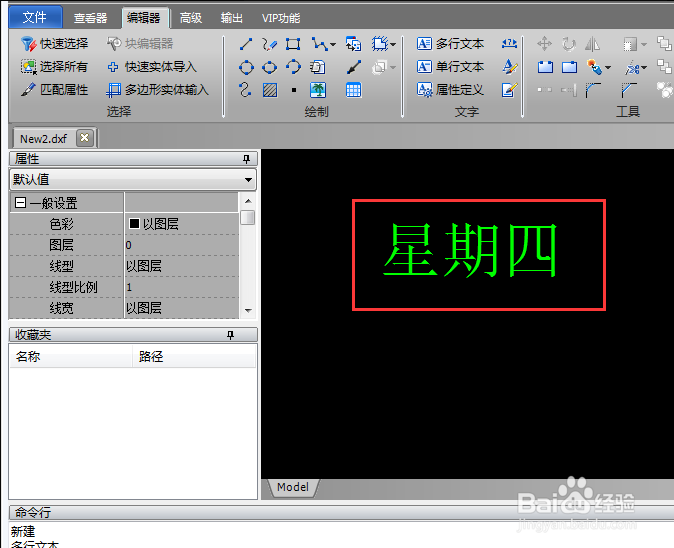
Task: Click the Single-line Text (单行文本) button
Action: (x=450, y=67)
